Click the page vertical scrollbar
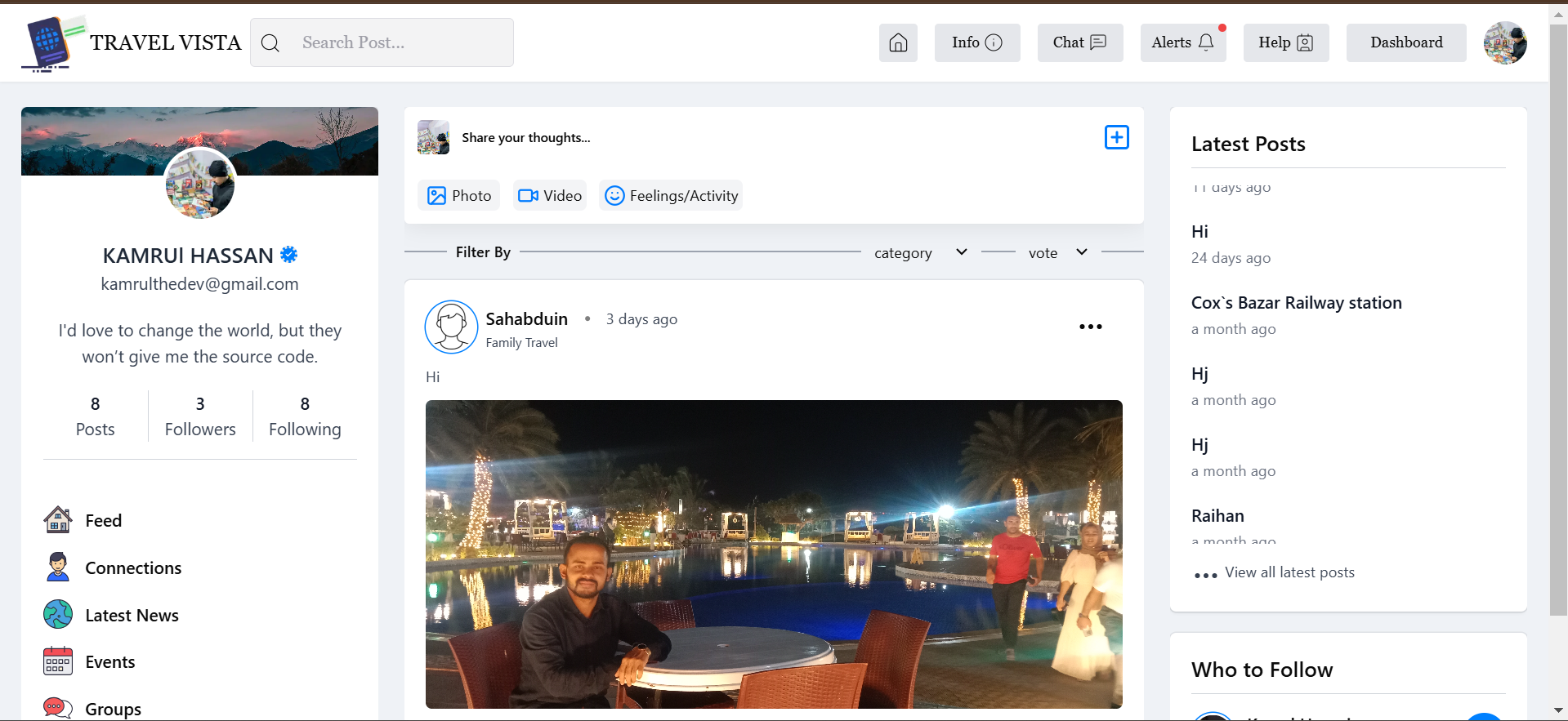The width and height of the screenshot is (1568, 721). coord(1559,320)
